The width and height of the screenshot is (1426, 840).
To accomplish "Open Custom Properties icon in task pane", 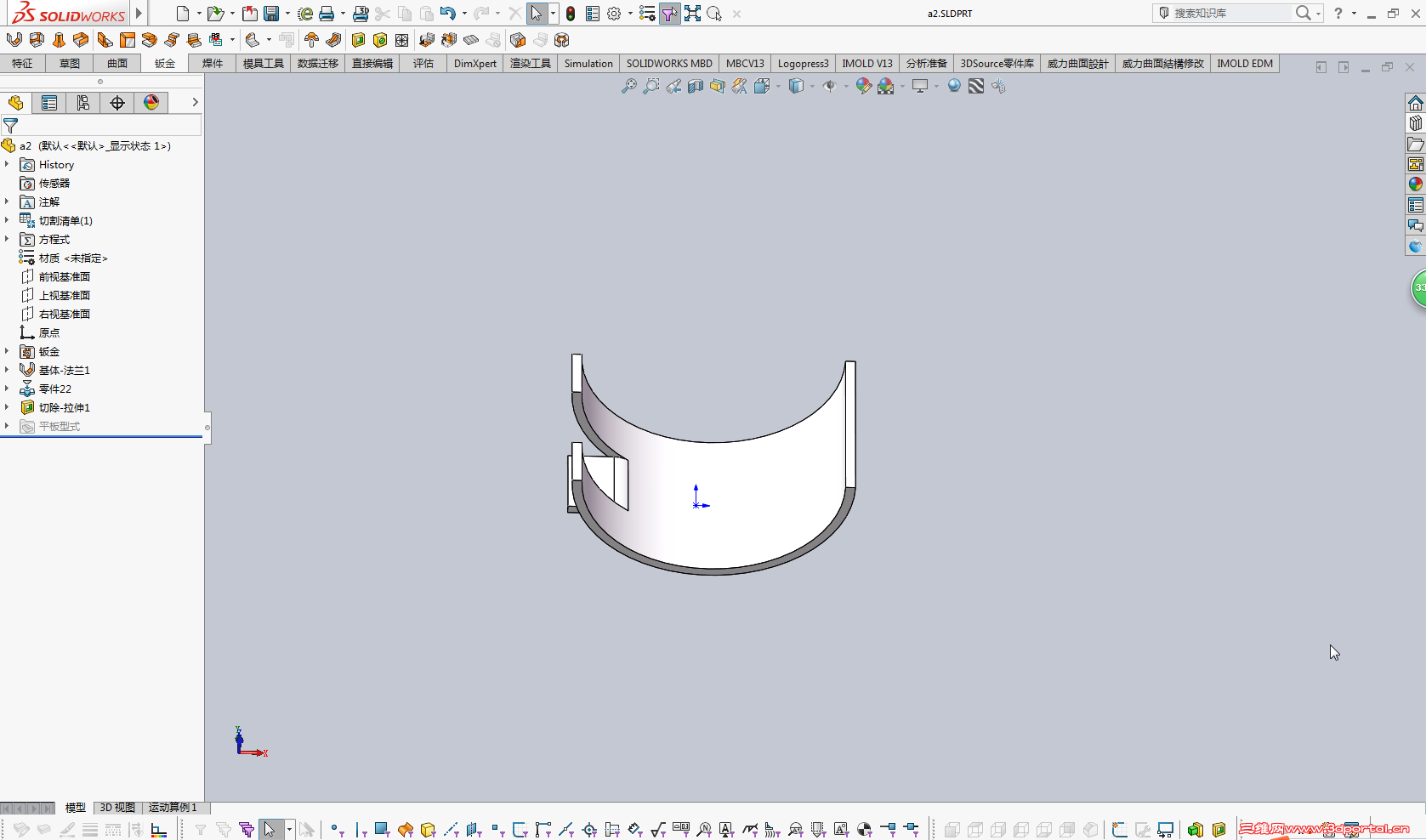I will click(x=1416, y=205).
